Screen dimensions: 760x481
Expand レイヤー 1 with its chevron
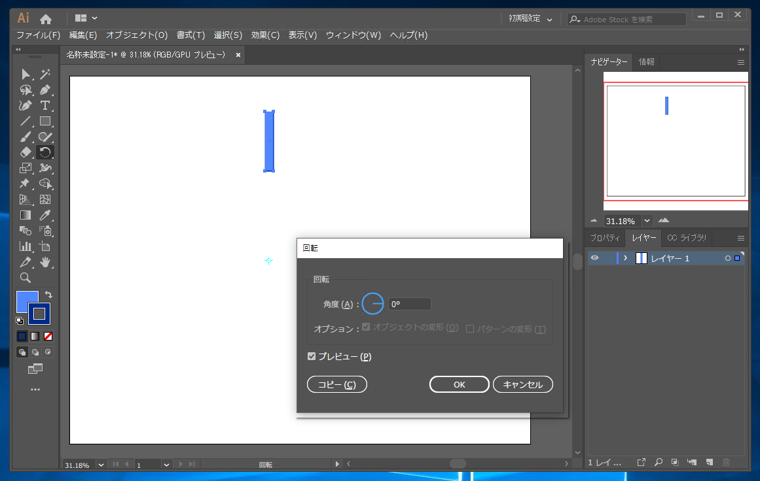625,258
